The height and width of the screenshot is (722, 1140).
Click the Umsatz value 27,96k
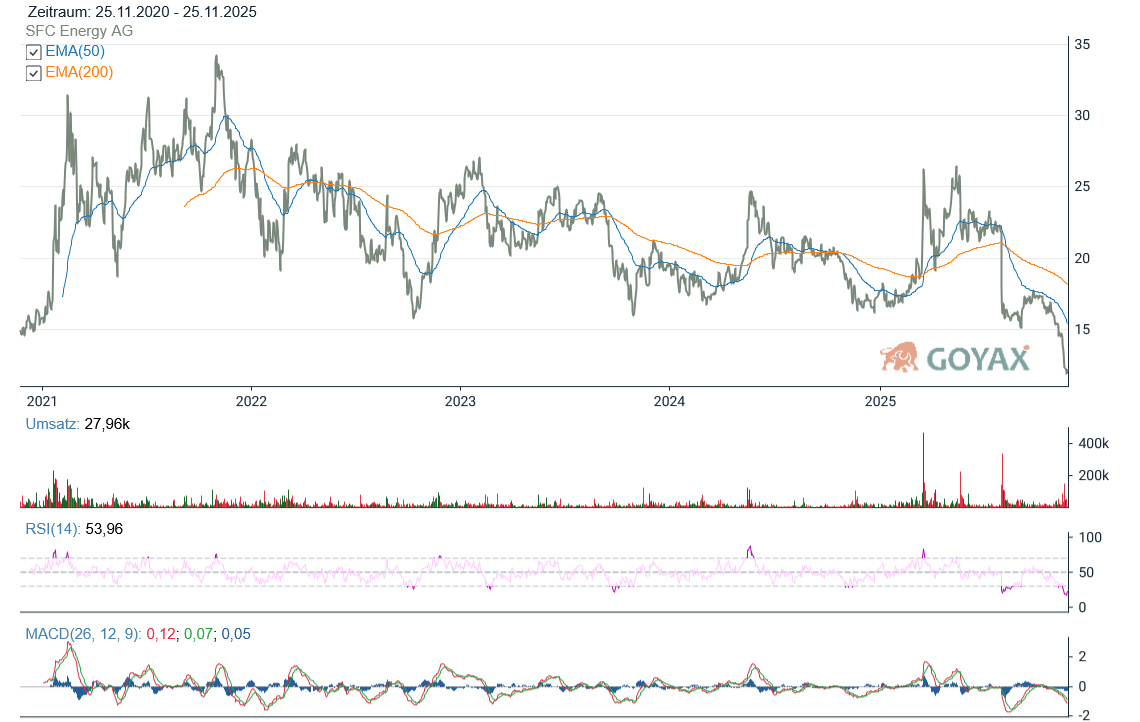(109, 424)
